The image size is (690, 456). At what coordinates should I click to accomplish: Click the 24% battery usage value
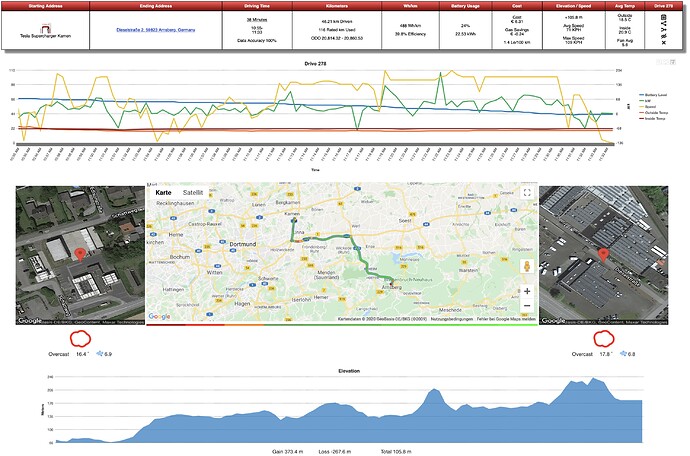click(x=466, y=26)
